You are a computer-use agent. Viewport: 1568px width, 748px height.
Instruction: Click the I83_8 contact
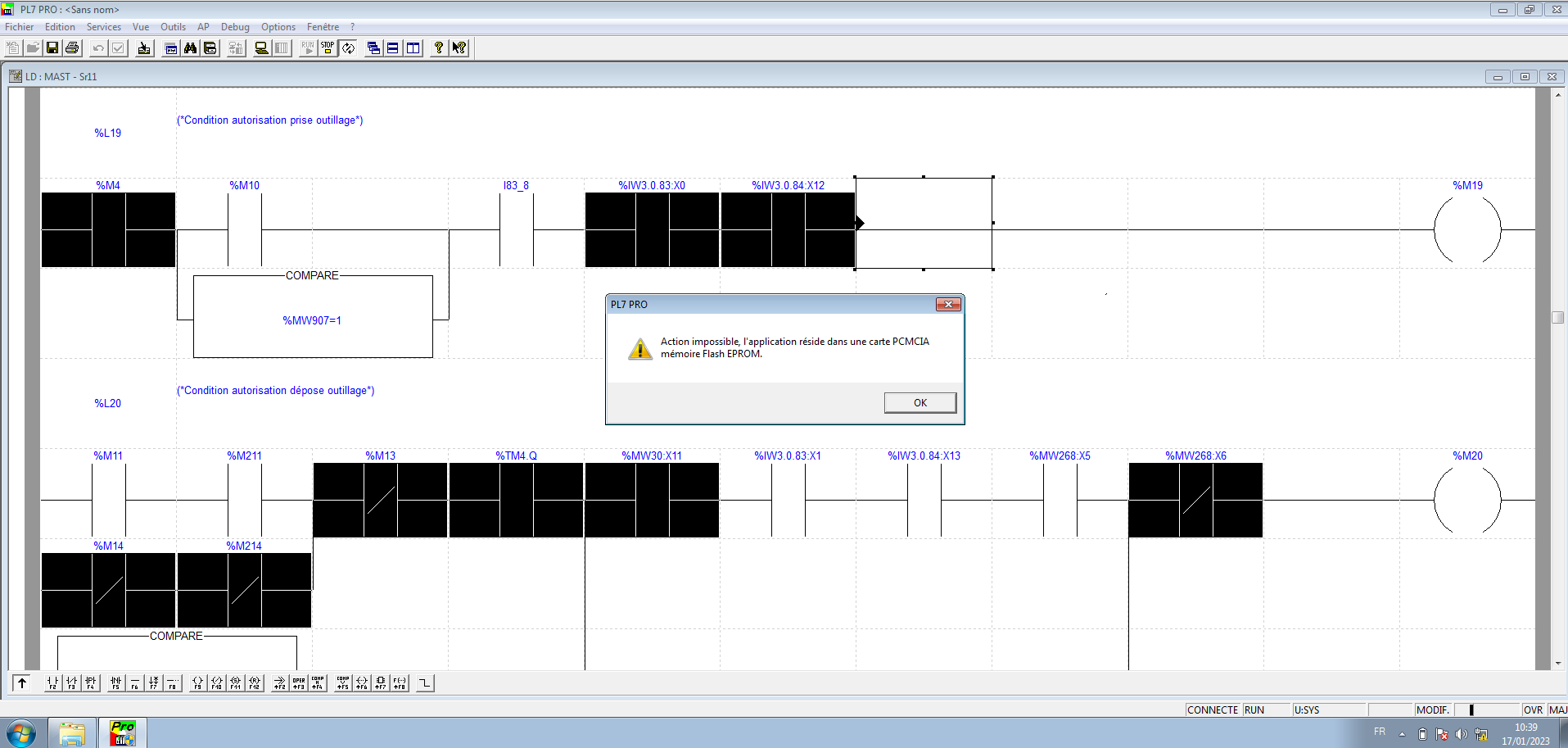pyautogui.click(x=516, y=229)
